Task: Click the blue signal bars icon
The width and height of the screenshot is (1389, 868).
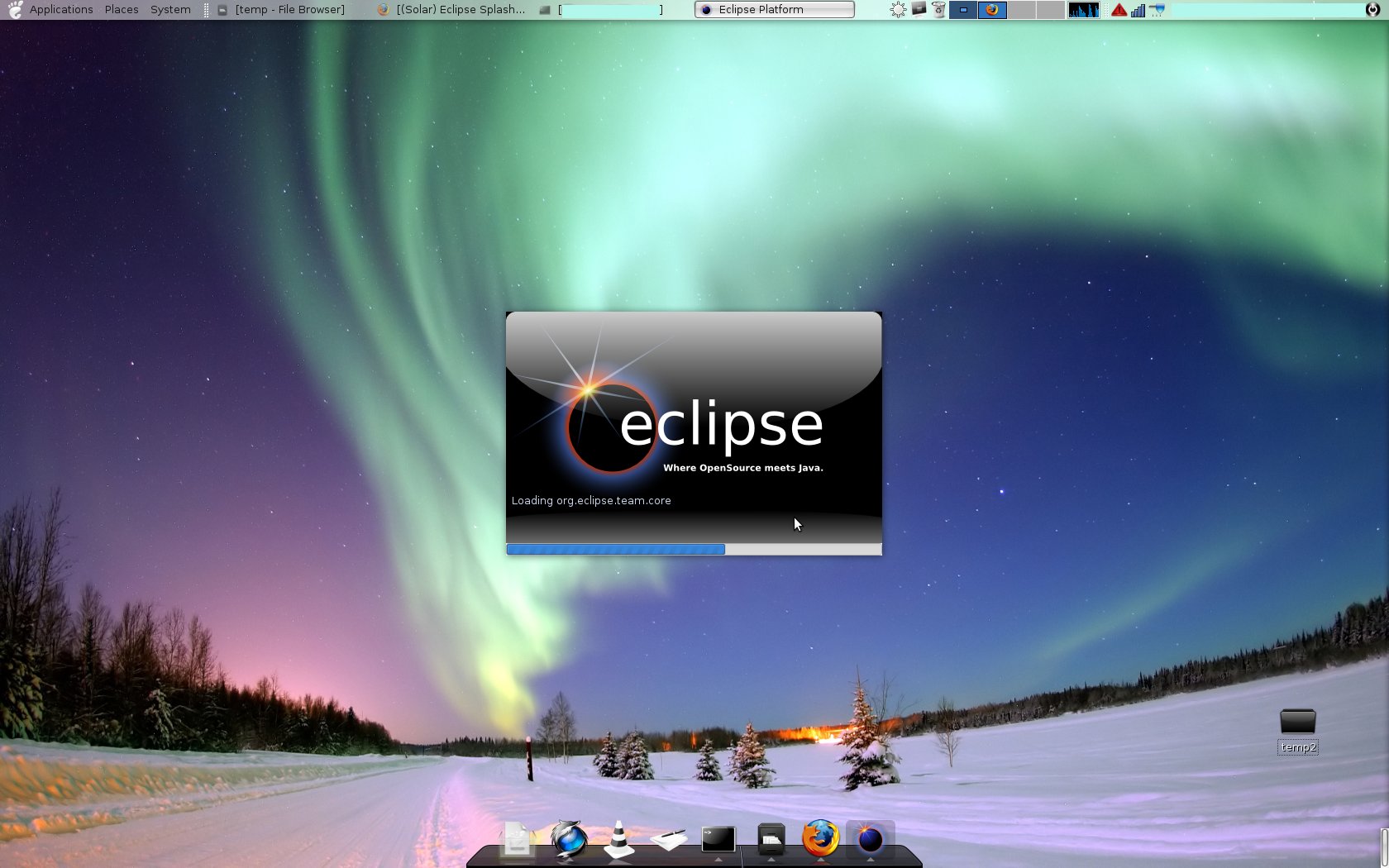Action: coord(1138,10)
